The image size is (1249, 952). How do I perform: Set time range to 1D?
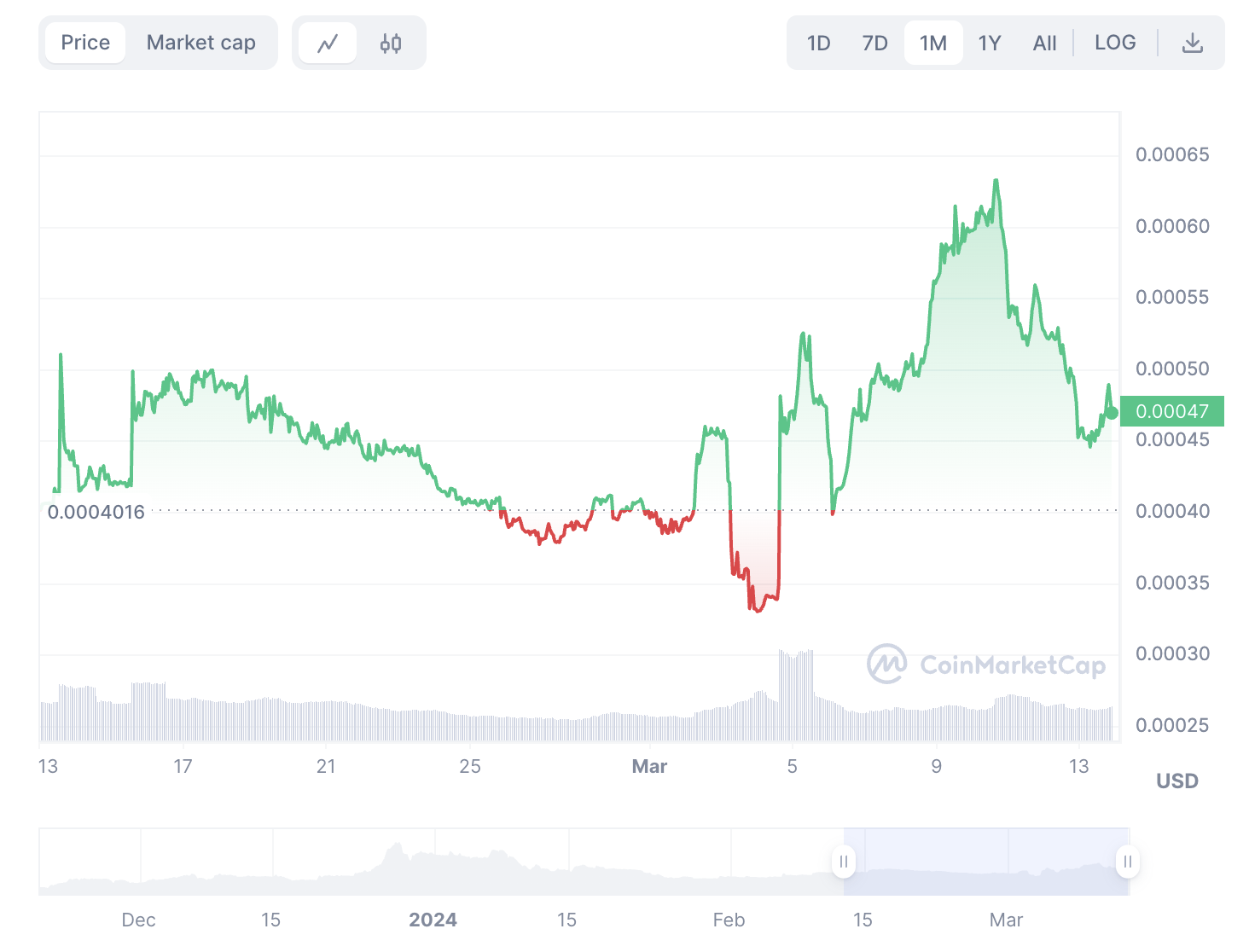[819, 43]
